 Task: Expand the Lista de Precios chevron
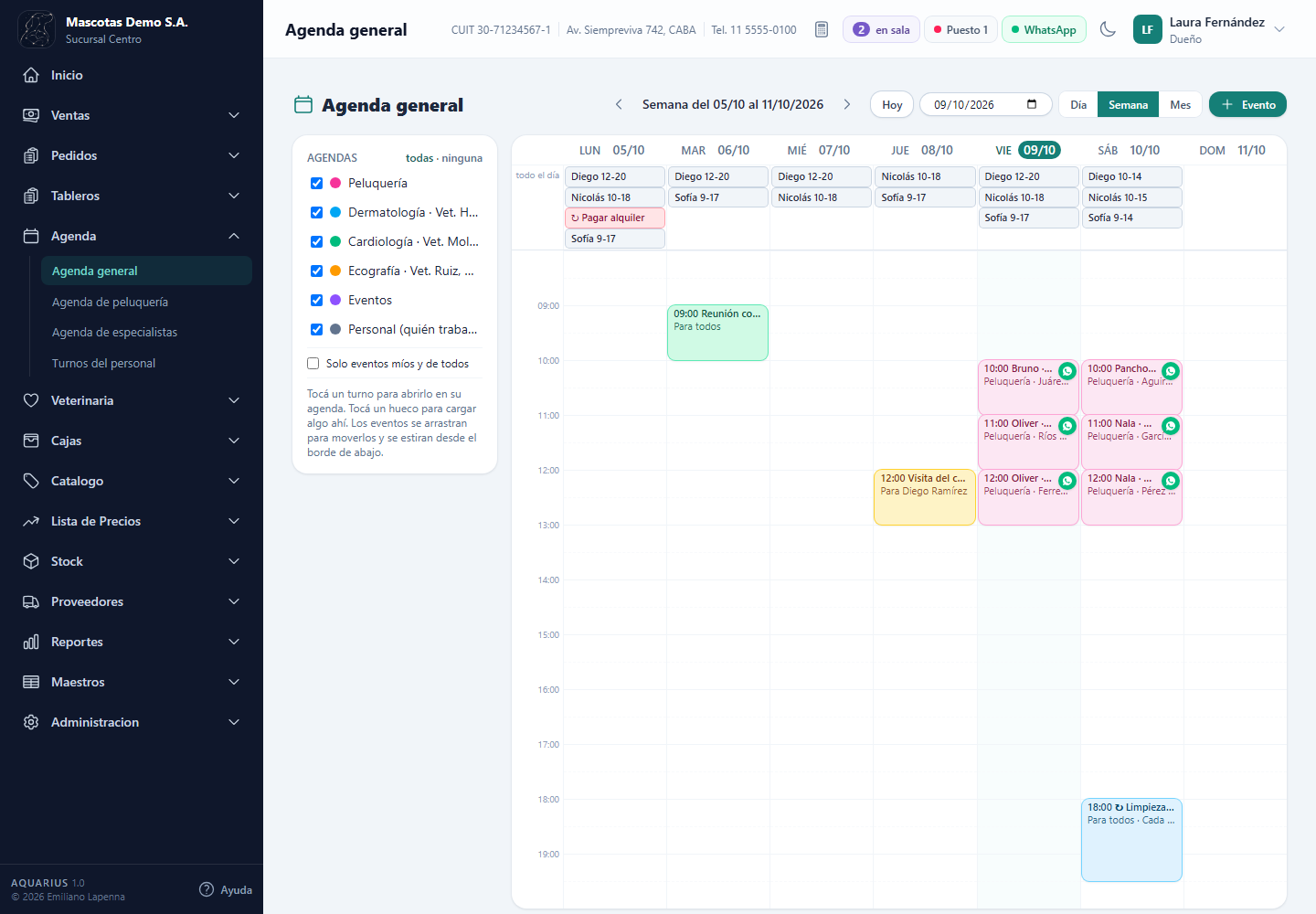click(234, 521)
